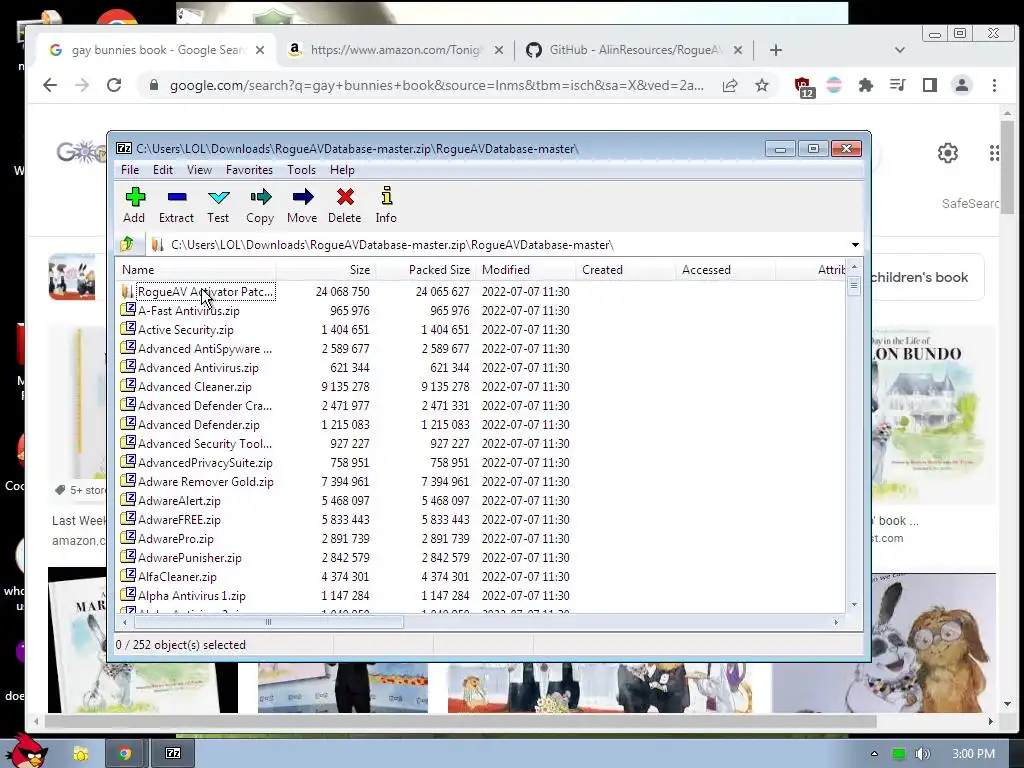This screenshot has width=1024, height=768.
Task: Open Google settings gear icon
Action: point(948,153)
